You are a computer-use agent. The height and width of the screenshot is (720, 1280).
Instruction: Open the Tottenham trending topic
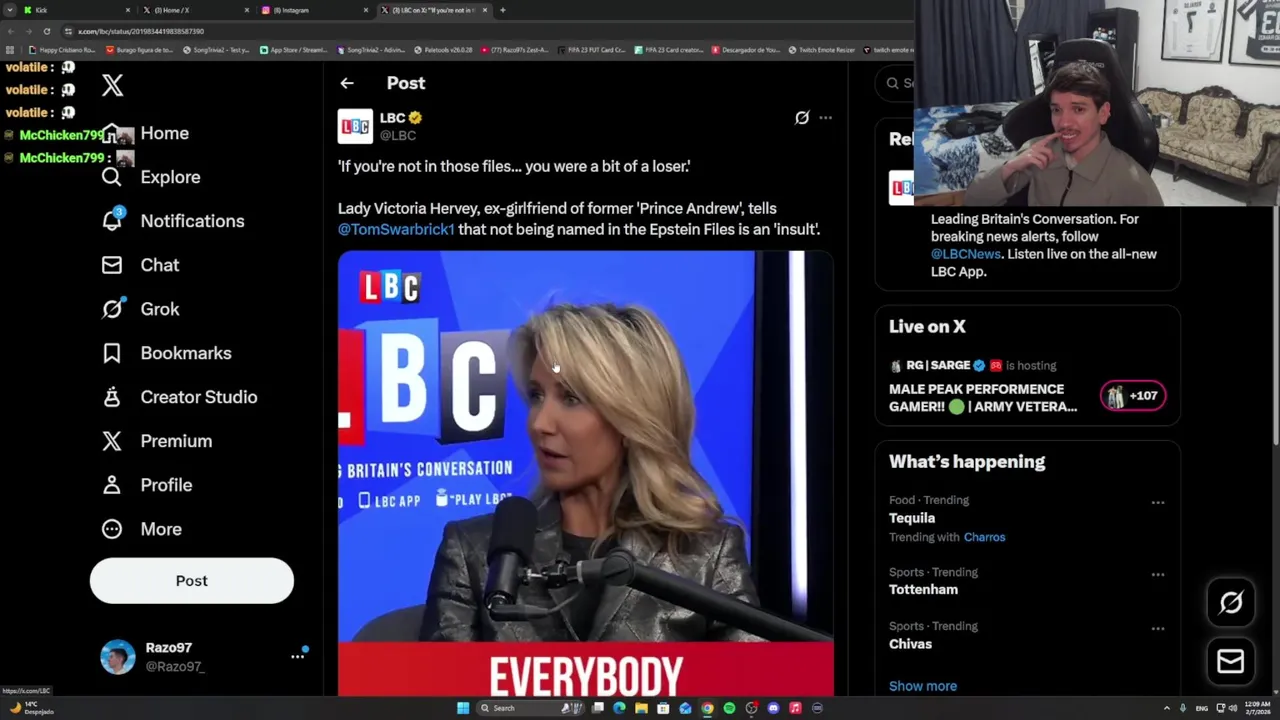point(923,590)
